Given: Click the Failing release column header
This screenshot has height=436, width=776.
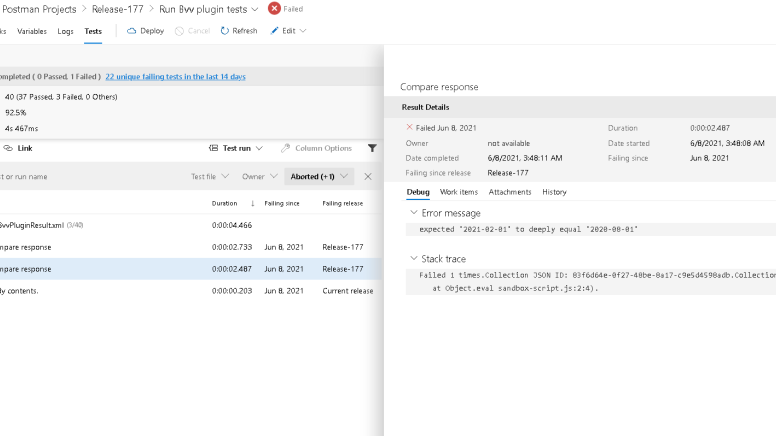Looking at the screenshot, I should pyautogui.click(x=342, y=203).
